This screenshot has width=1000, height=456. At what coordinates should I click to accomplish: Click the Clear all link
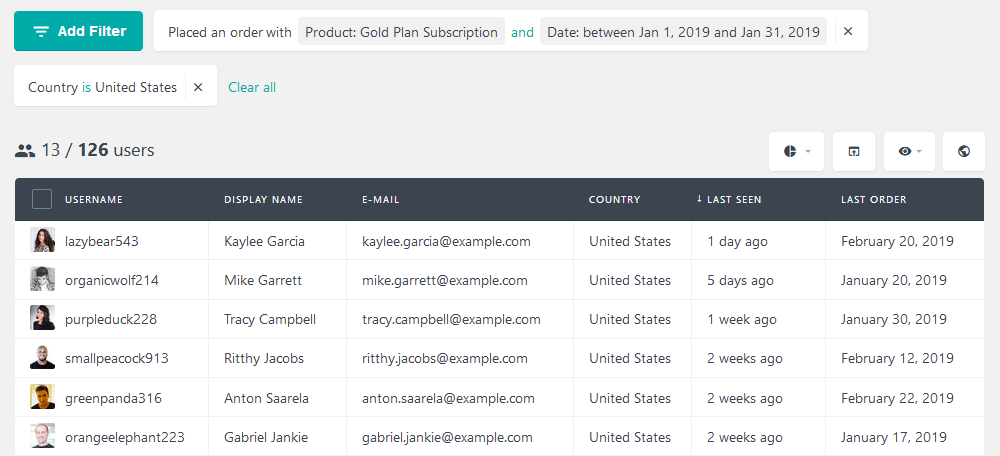tap(252, 87)
